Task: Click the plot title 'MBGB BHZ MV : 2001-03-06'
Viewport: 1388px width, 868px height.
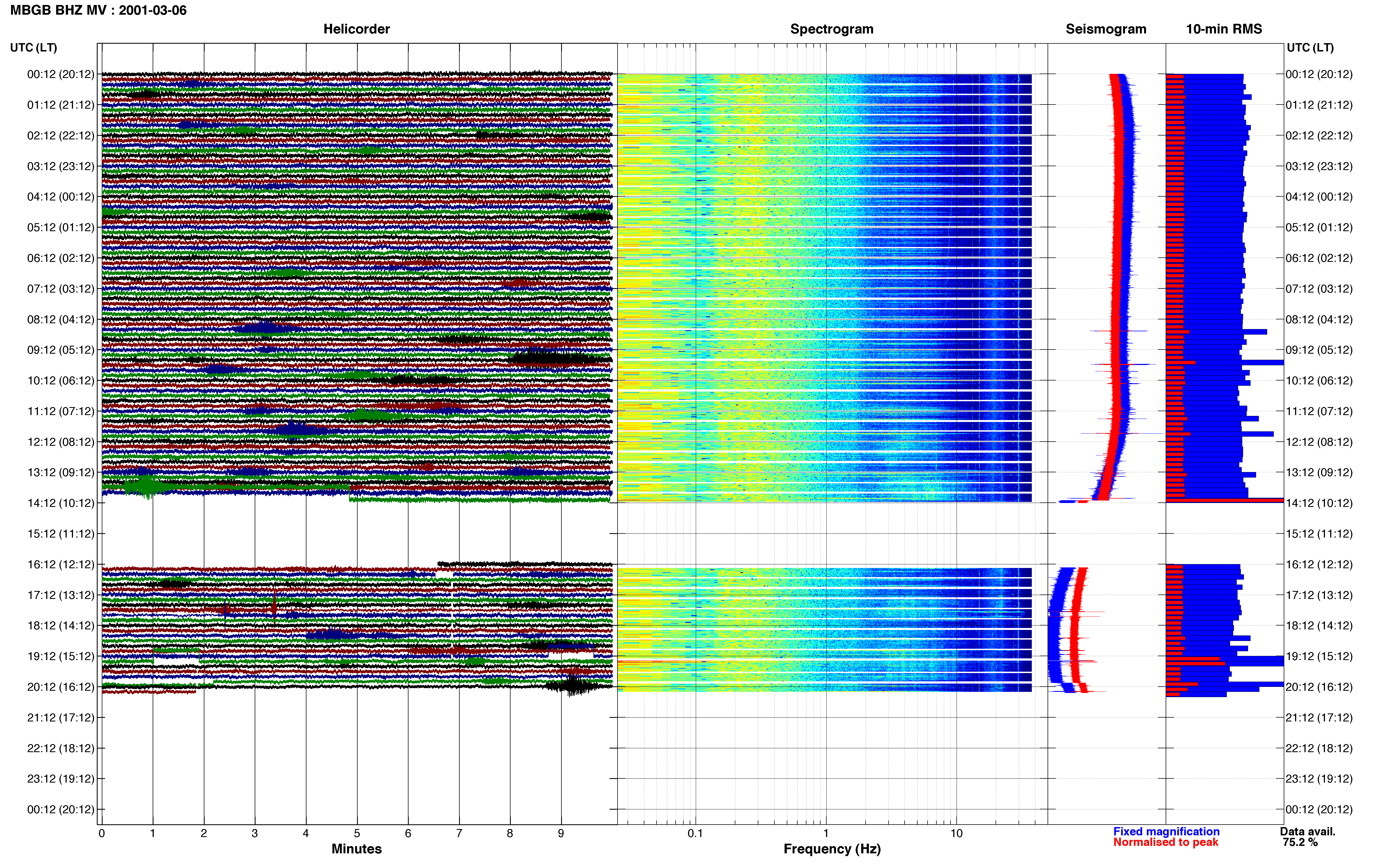Action: coord(98,10)
